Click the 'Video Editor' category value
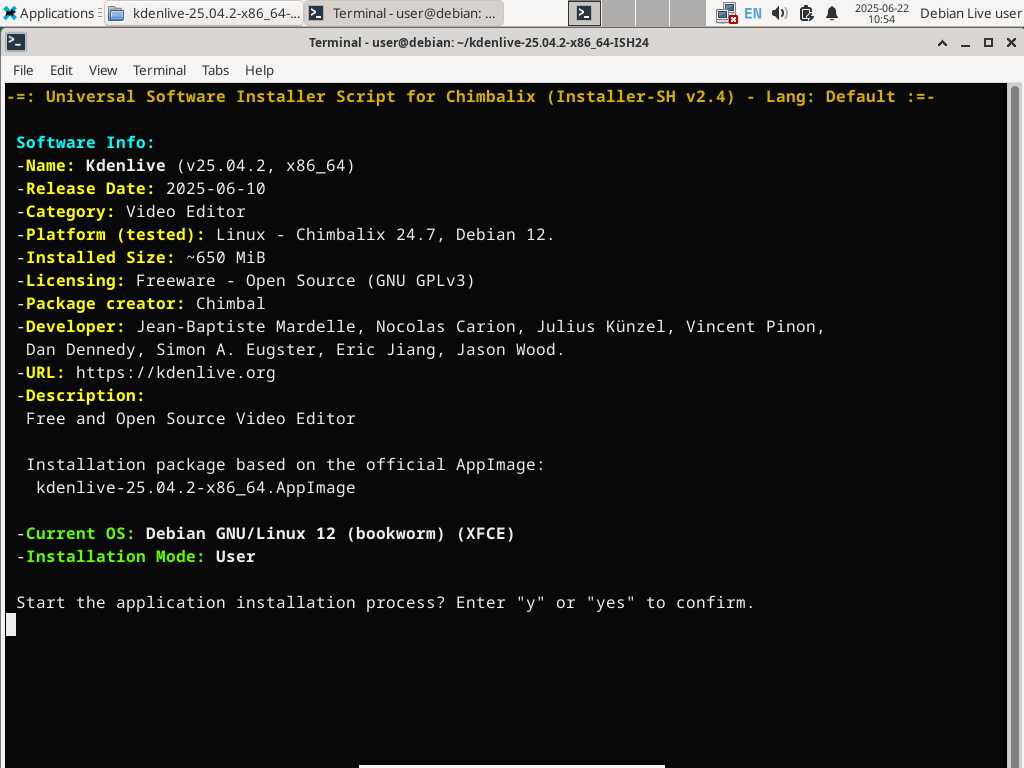1024x768 pixels. click(185, 212)
